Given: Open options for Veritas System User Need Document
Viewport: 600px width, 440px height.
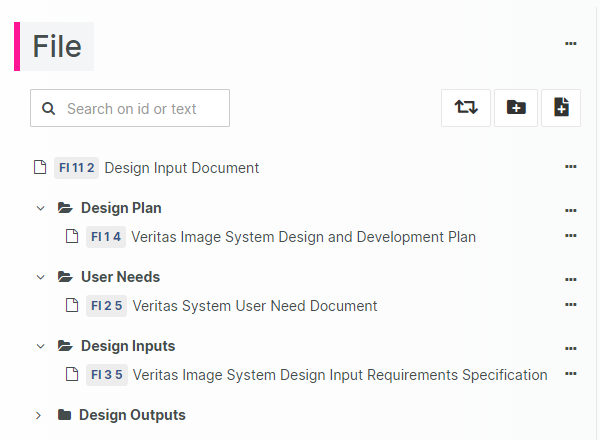Looking at the screenshot, I should [571, 305].
